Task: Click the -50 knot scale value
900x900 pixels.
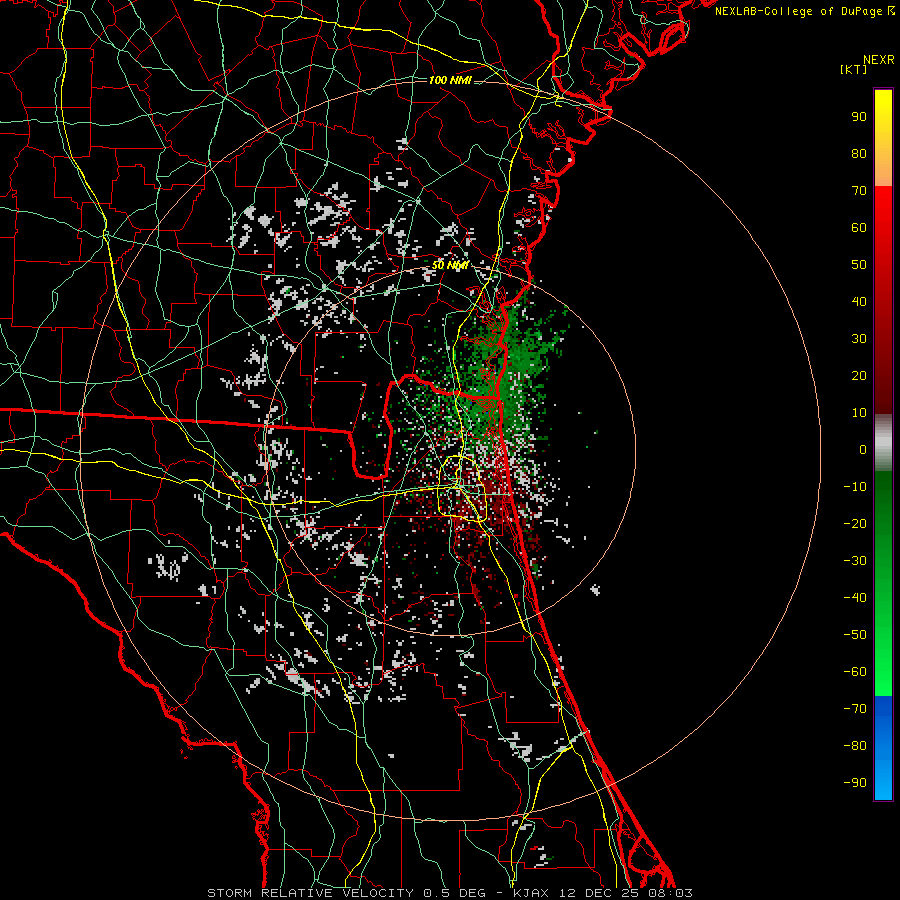Action: [855, 635]
